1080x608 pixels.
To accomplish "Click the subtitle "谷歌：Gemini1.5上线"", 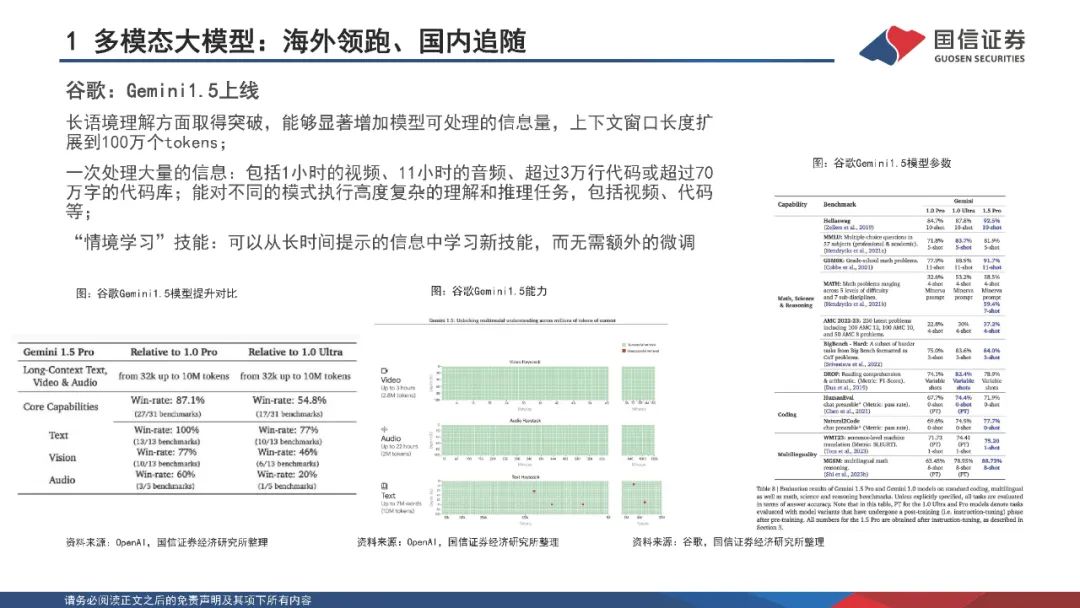I will [x=162, y=90].
